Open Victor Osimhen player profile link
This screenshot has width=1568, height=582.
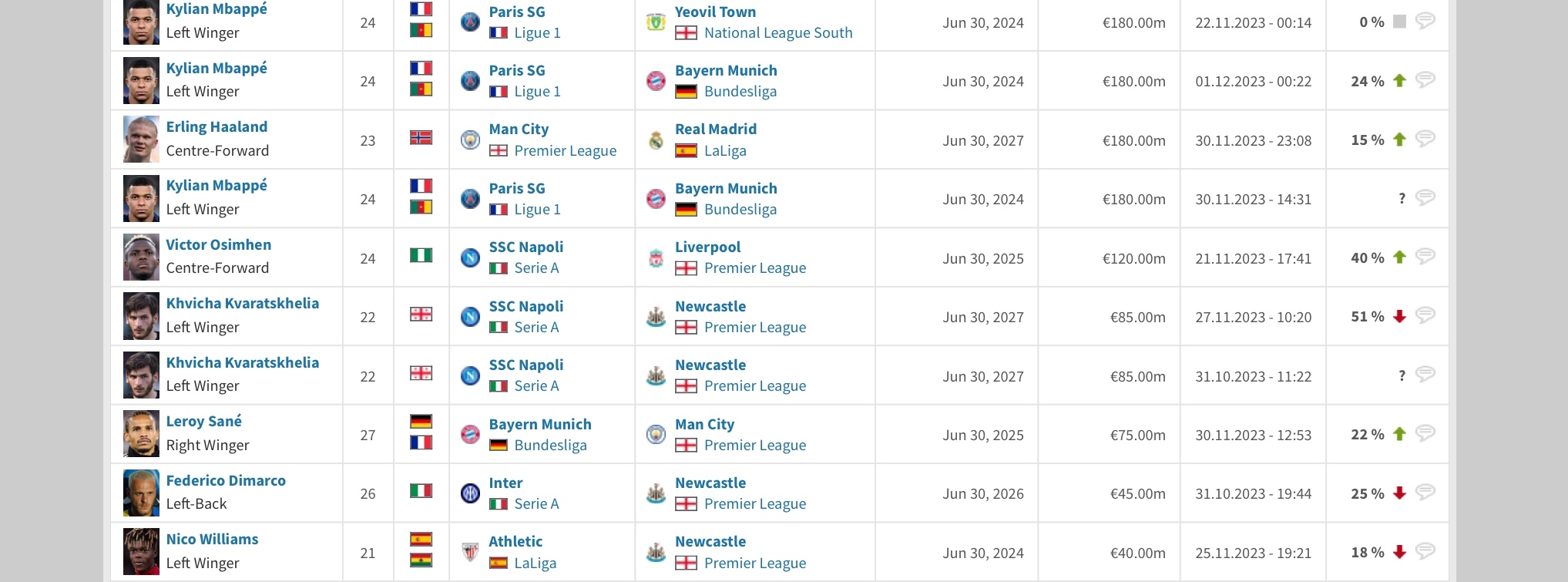click(219, 244)
